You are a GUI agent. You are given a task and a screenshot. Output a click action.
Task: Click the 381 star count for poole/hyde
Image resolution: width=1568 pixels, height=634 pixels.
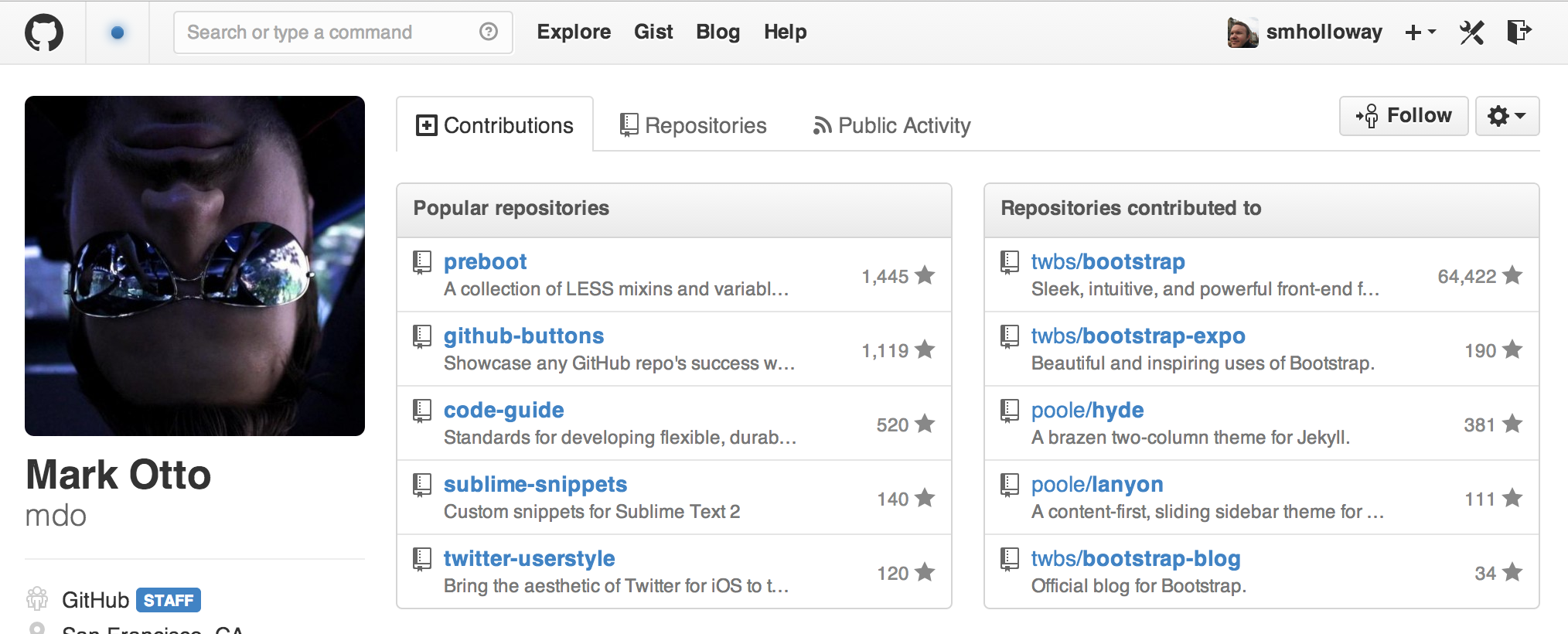pyautogui.click(x=1493, y=424)
